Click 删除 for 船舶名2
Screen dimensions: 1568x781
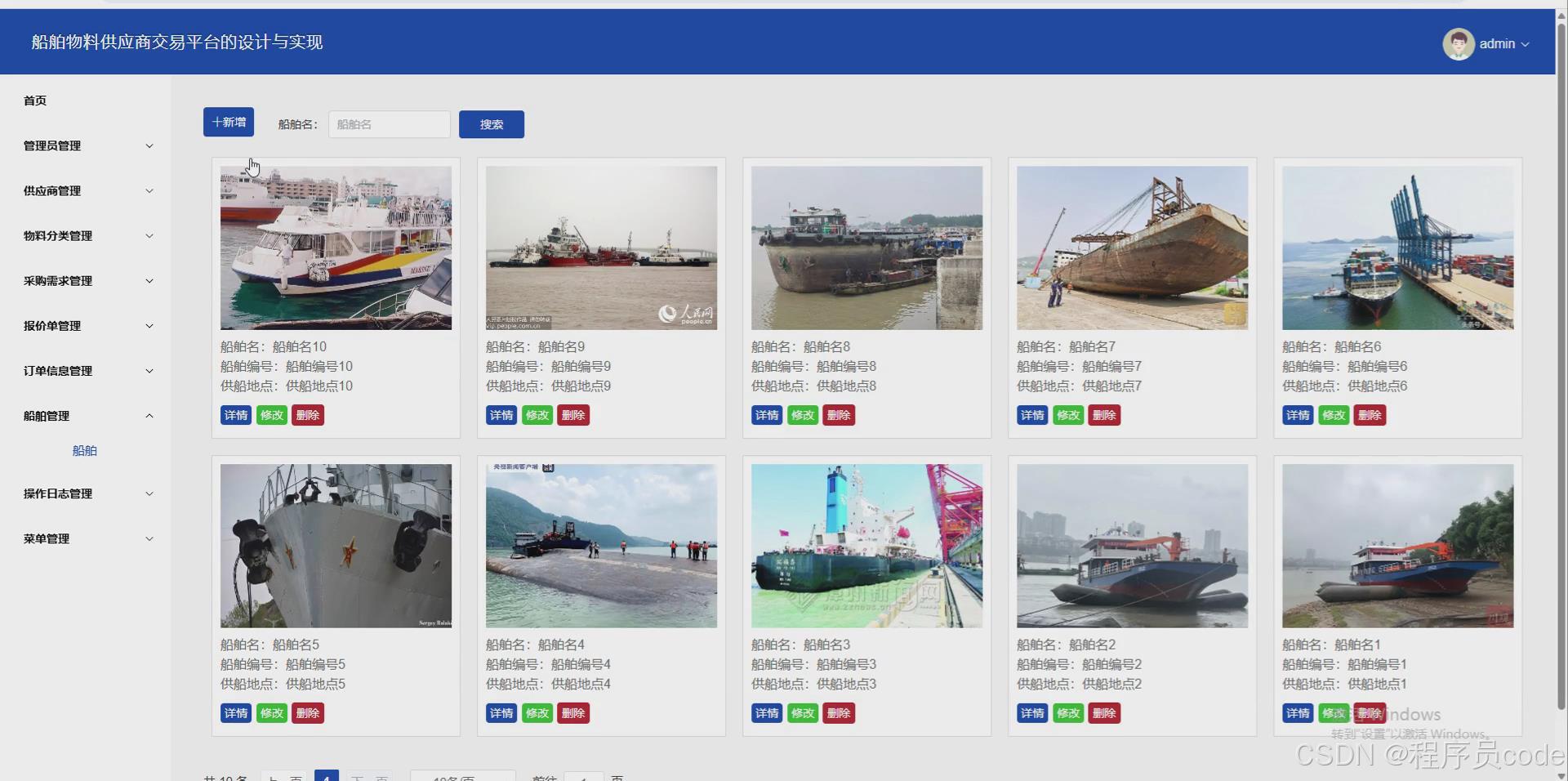(x=1104, y=713)
